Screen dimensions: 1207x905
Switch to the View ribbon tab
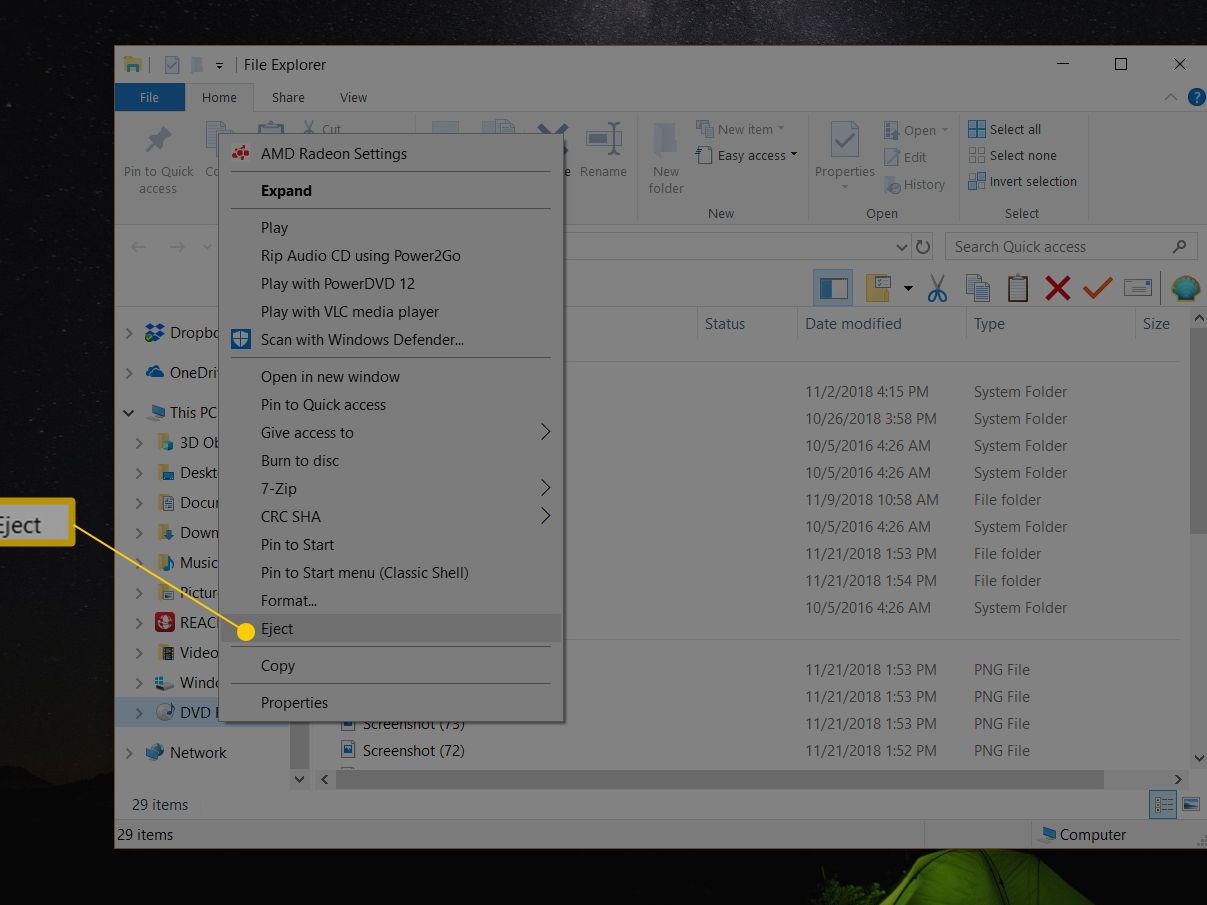[353, 97]
